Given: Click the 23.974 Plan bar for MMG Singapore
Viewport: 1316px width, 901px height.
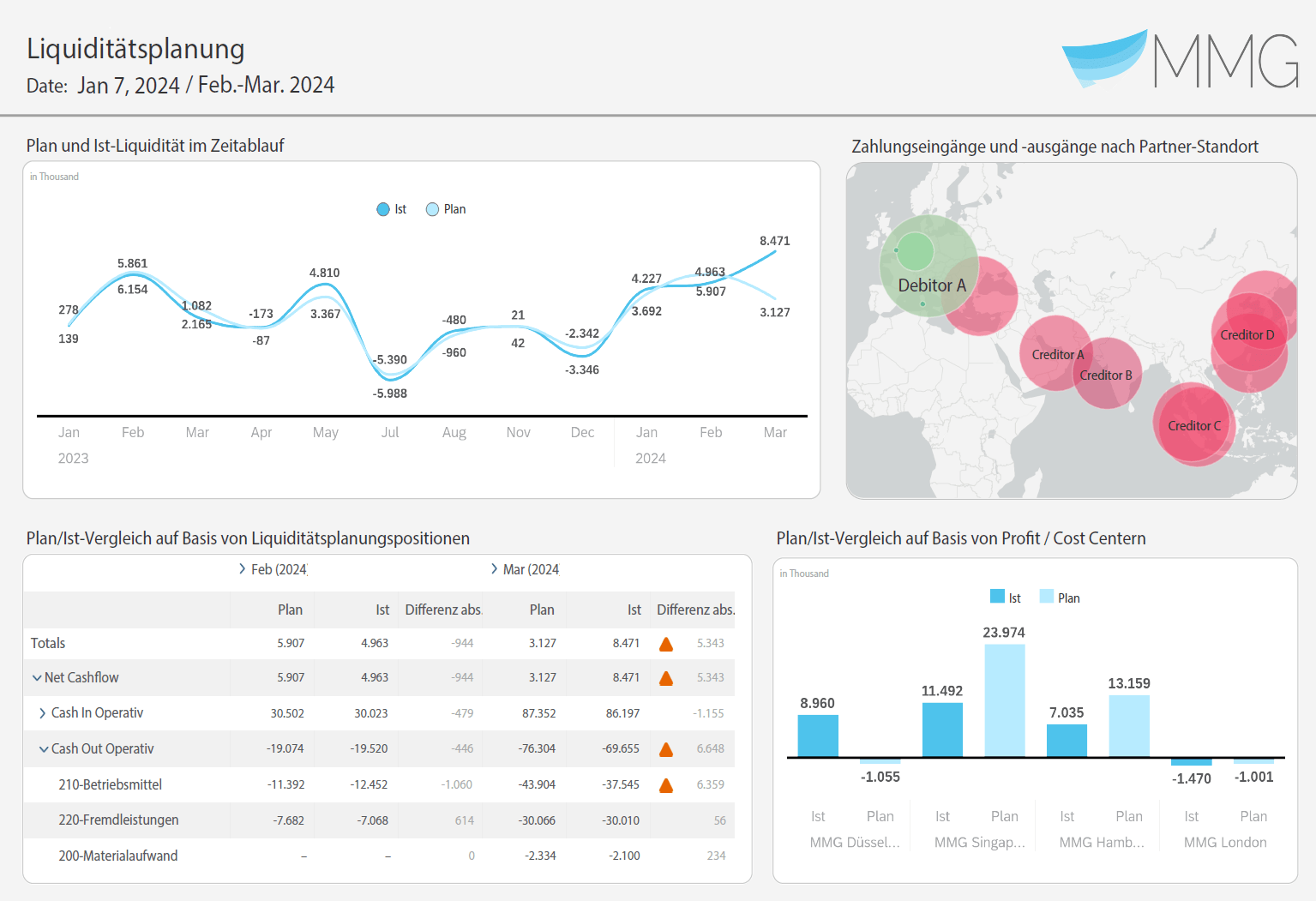Looking at the screenshot, I should 1004,700.
